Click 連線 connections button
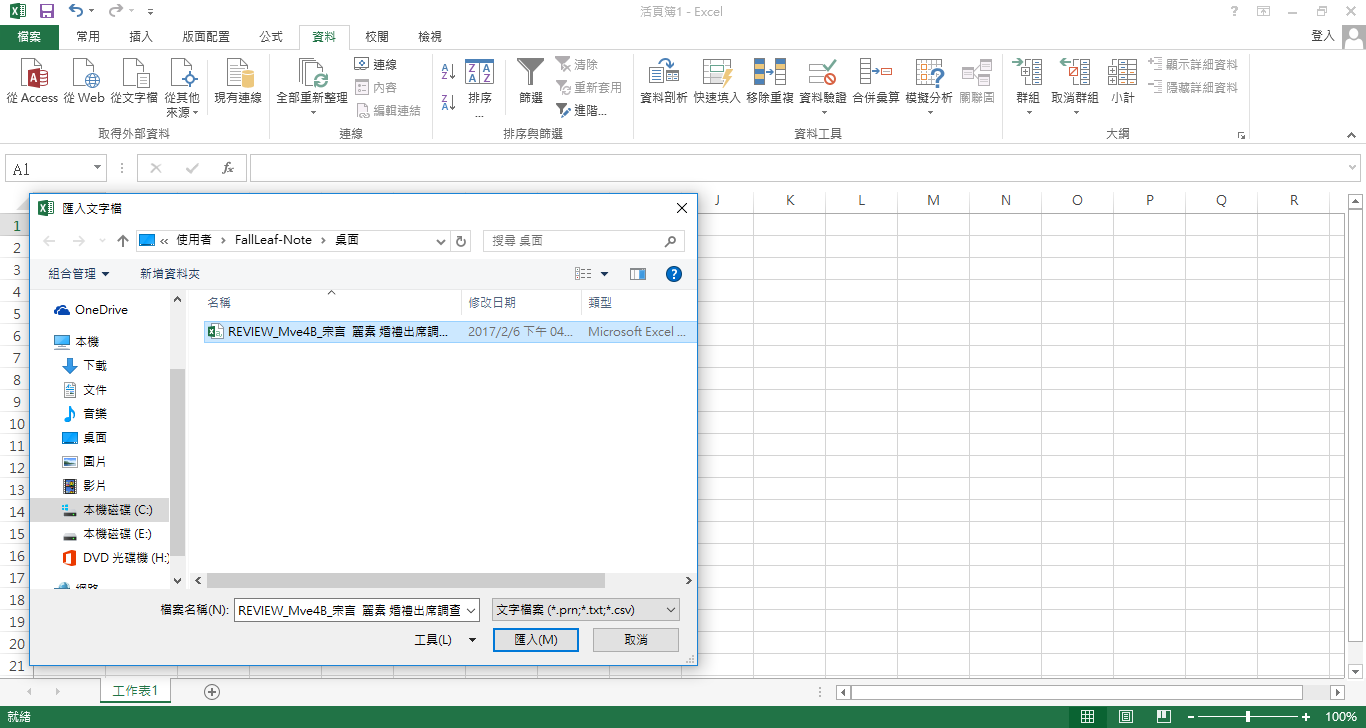Viewport: 1366px width, 728px height. pos(376,64)
